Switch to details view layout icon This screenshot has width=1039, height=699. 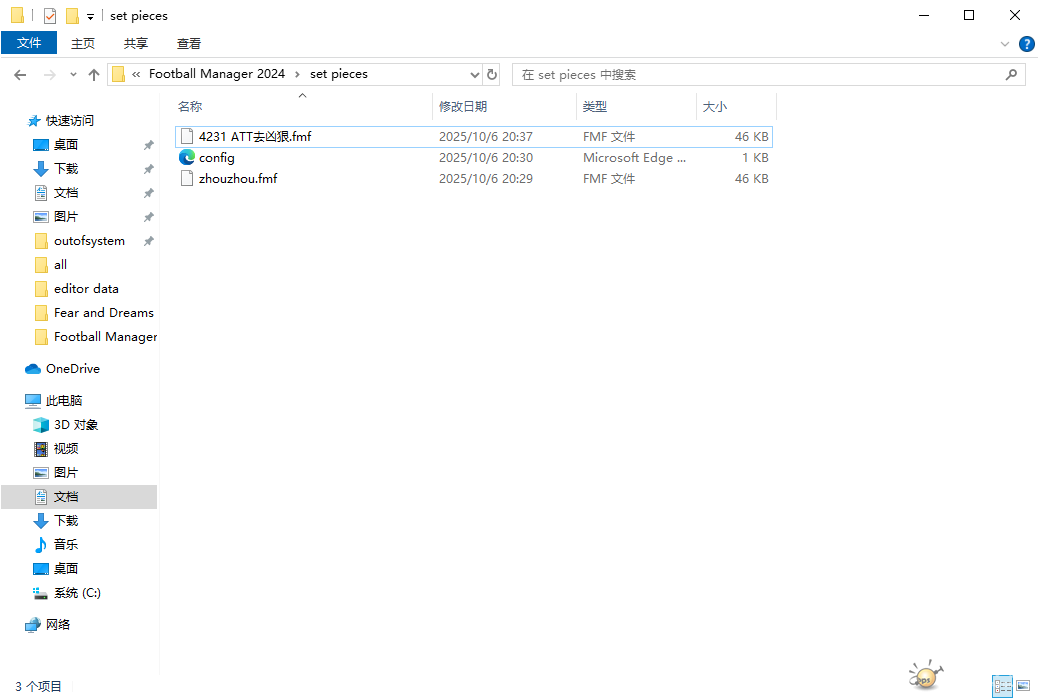pyautogui.click(x=1001, y=686)
